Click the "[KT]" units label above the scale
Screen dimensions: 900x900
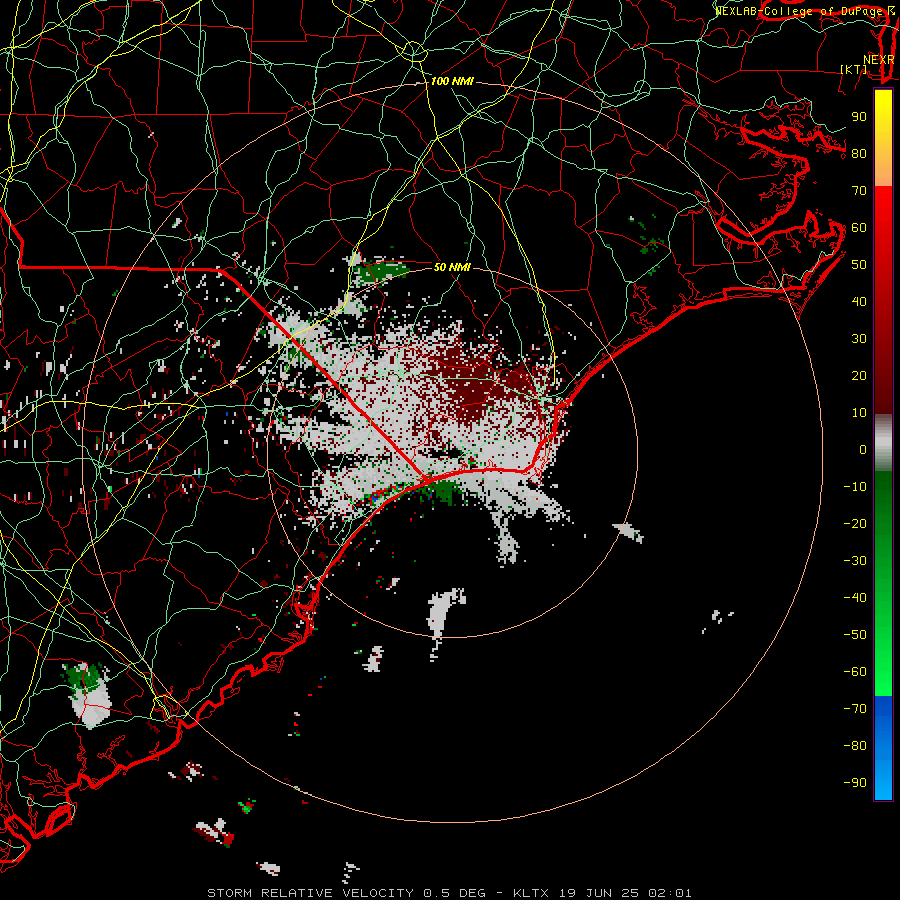coord(854,69)
